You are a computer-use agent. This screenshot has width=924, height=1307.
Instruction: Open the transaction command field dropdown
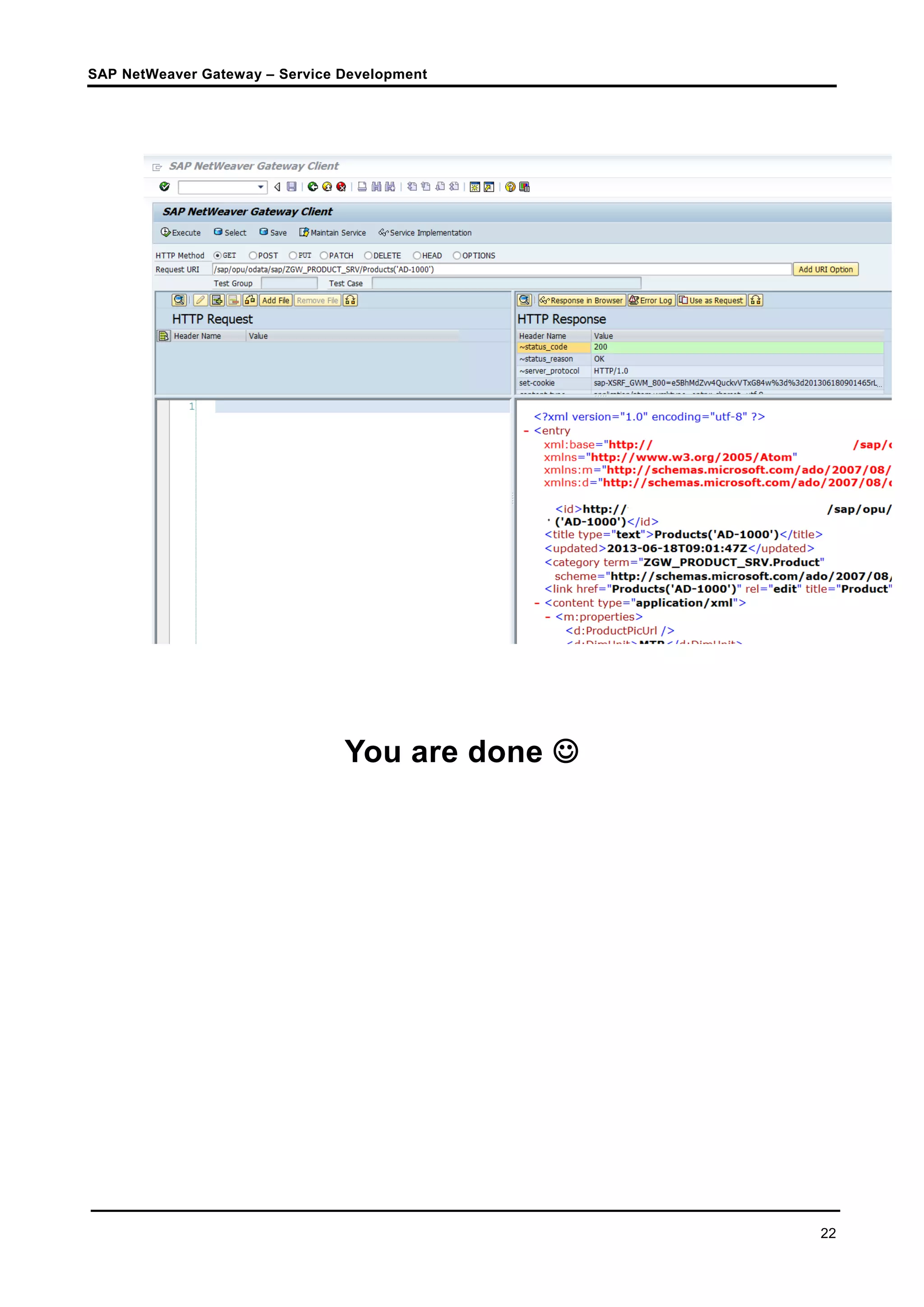pyautogui.click(x=261, y=187)
